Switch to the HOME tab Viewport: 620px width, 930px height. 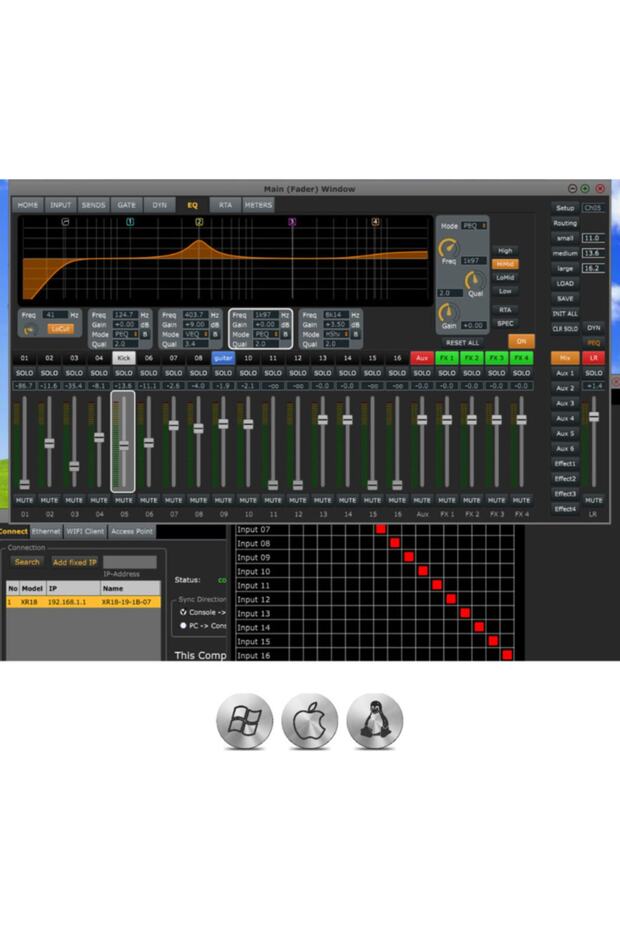[27, 205]
